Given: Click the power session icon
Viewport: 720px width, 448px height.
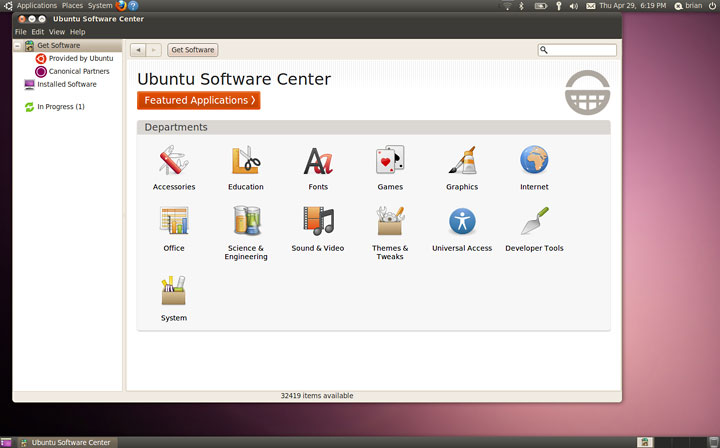Looking at the screenshot, I should pos(712,6).
